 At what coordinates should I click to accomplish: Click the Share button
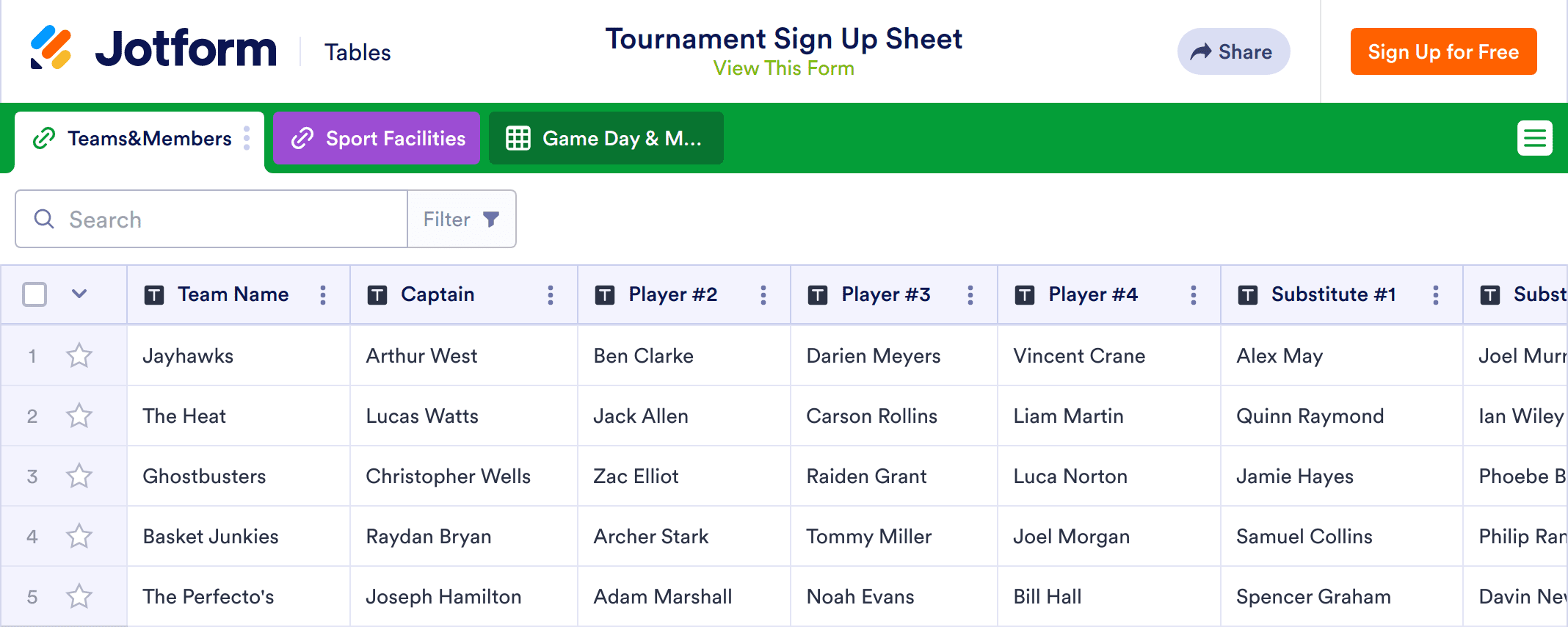click(x=1233, y=51)
